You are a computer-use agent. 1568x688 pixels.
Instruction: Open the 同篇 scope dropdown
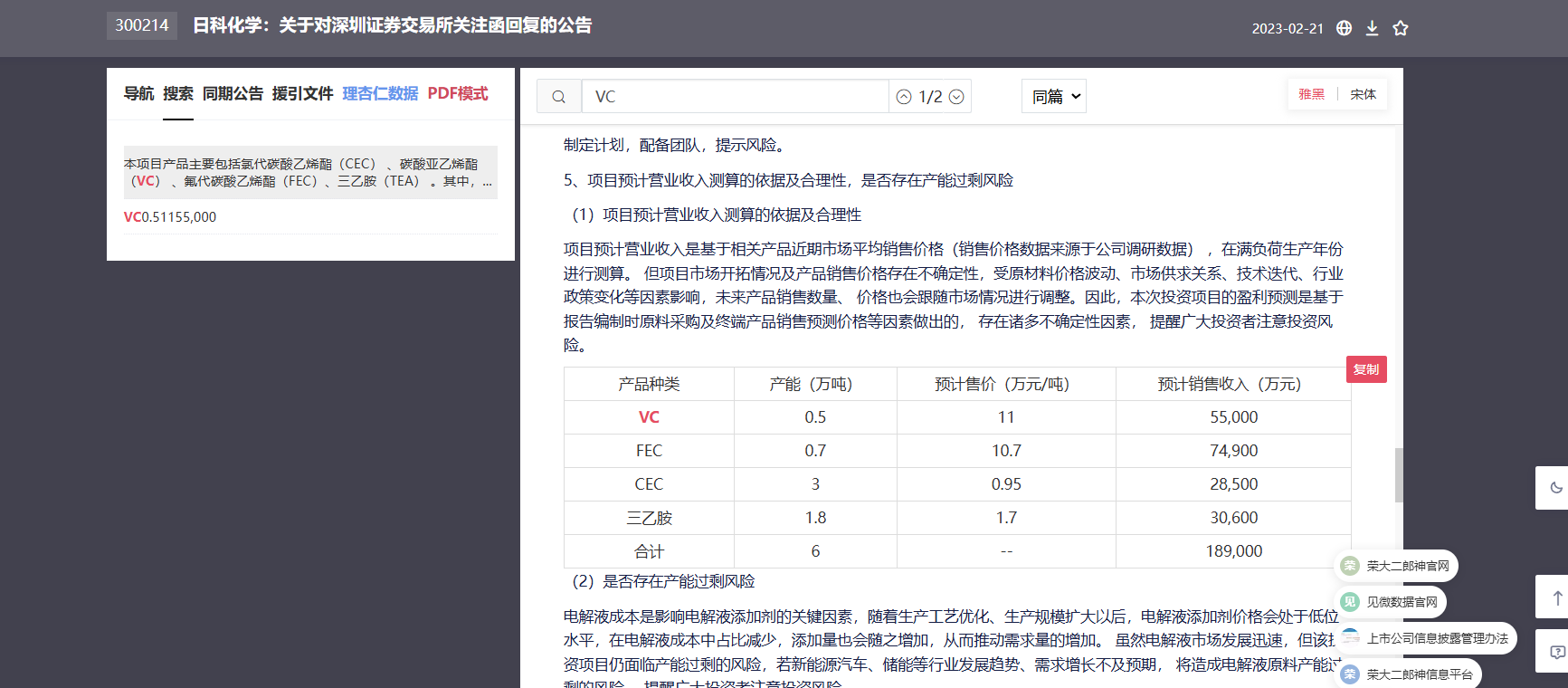point(1054,97)
